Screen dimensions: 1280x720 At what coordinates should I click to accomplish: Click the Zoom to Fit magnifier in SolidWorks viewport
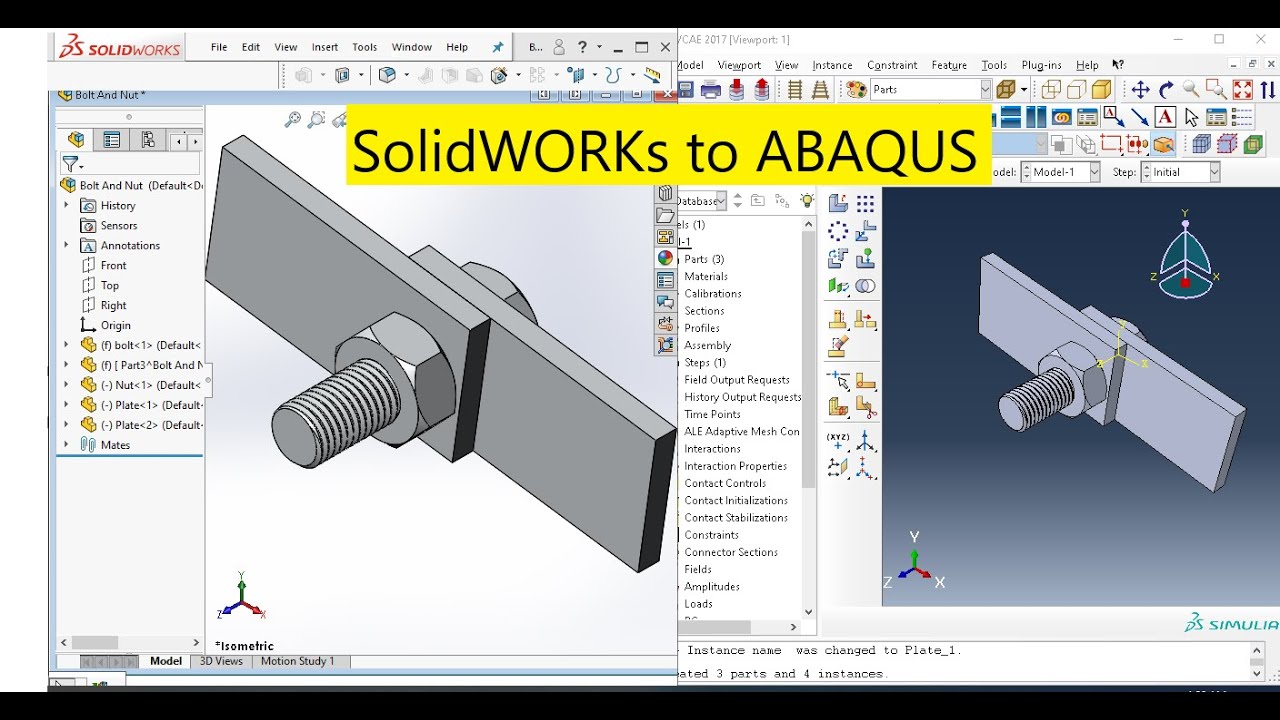tap(293, 120)
